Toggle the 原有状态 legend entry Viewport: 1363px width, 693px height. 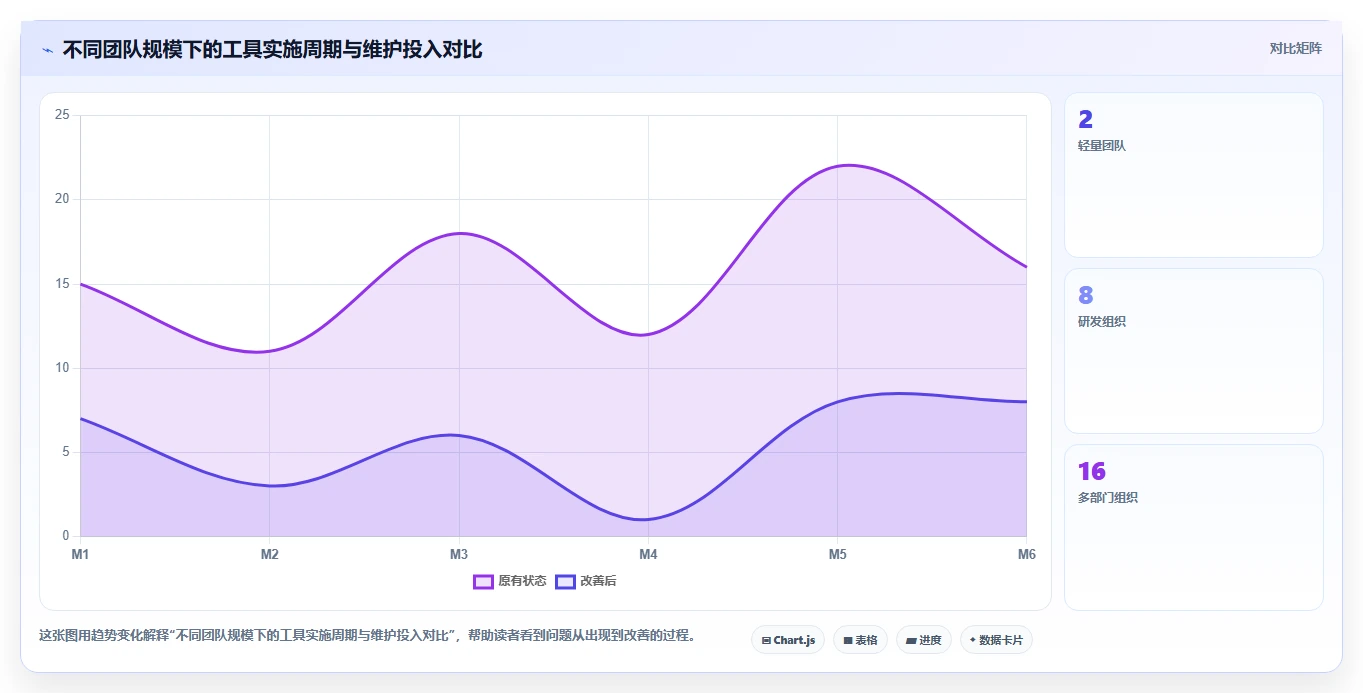tap(510, 581)
